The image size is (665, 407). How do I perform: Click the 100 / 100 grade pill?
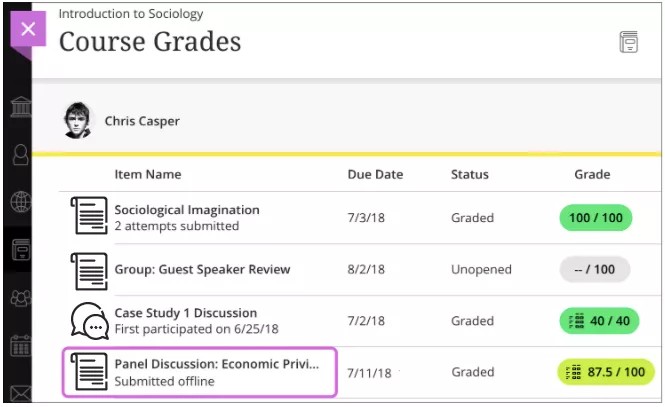[596, 217]
